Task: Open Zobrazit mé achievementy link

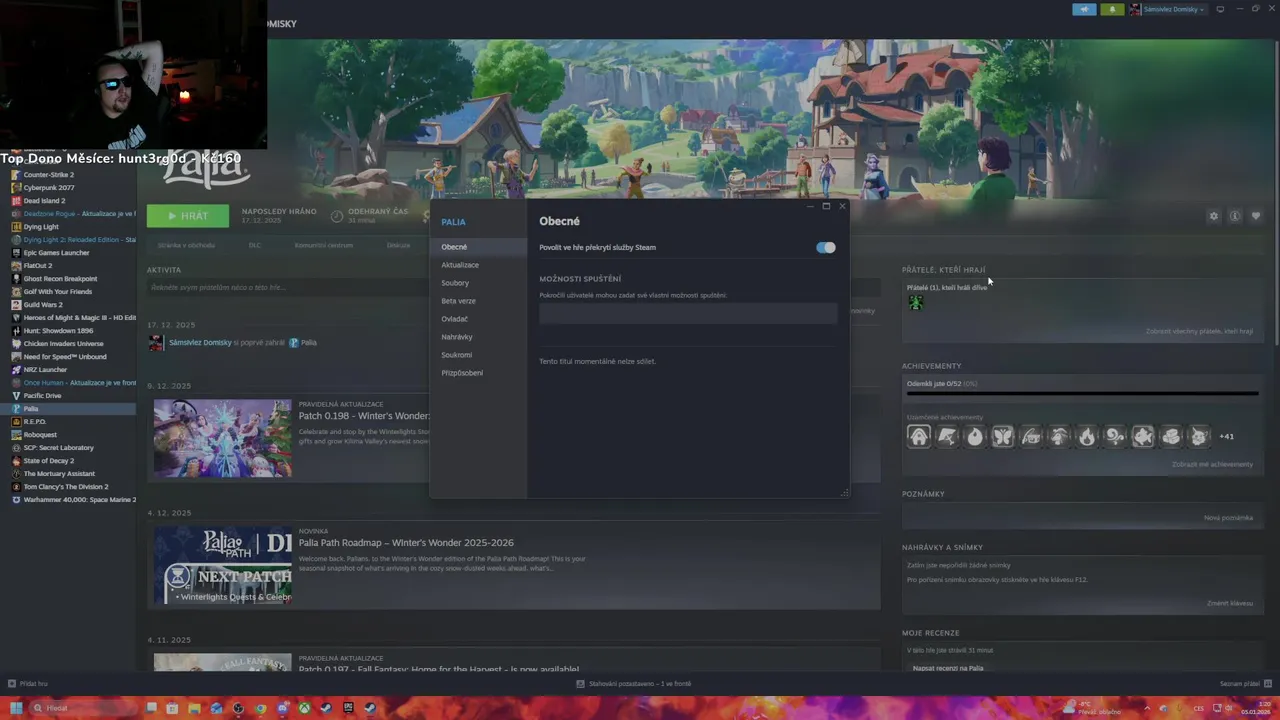Action: pyautogui.click(x=1212, y=465)
